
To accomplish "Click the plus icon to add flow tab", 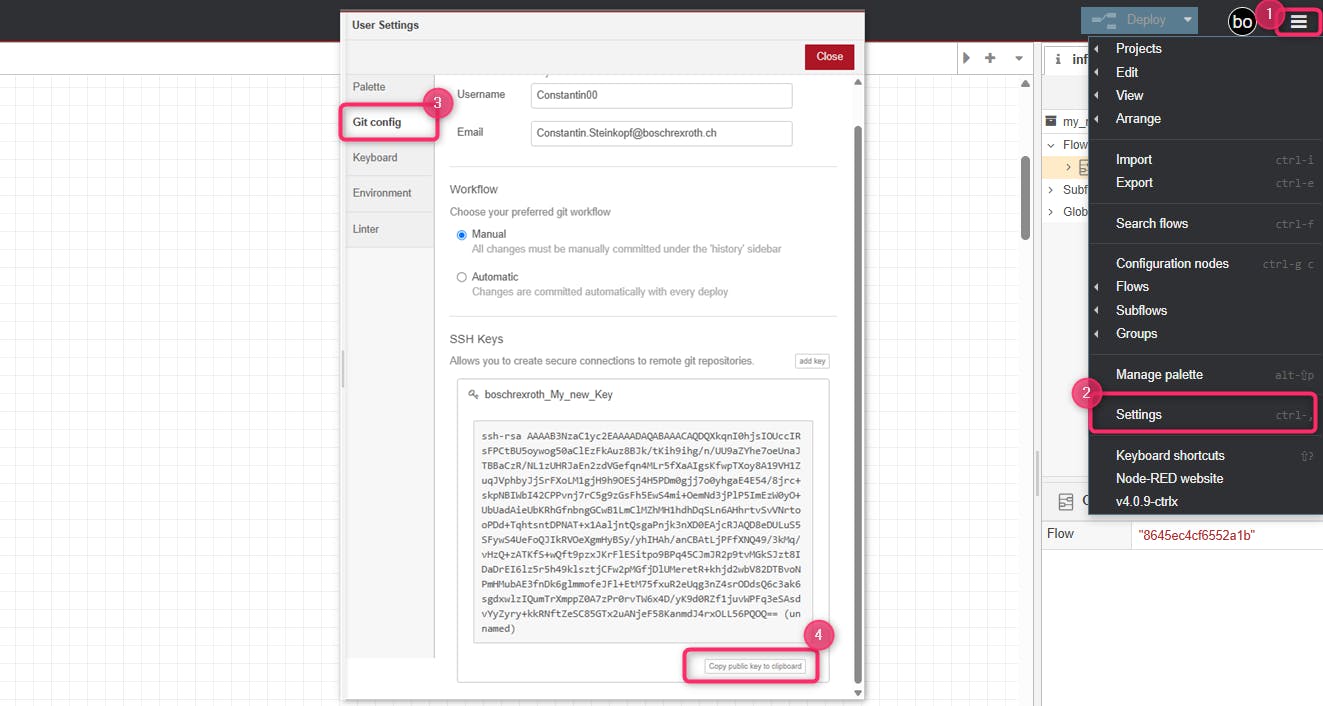I will point(990,58).
